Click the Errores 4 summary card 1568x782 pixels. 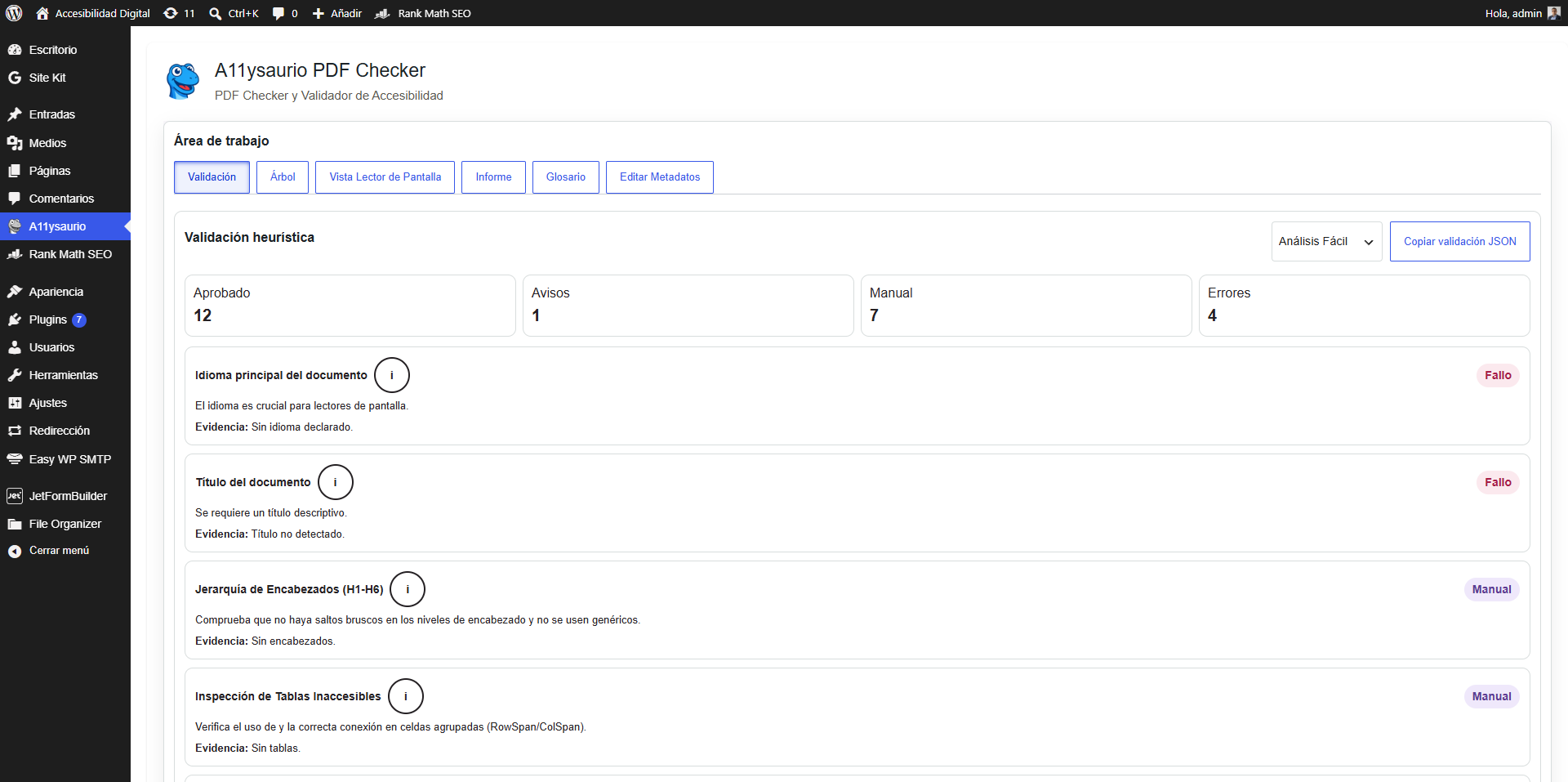[x=1365, y=306]
